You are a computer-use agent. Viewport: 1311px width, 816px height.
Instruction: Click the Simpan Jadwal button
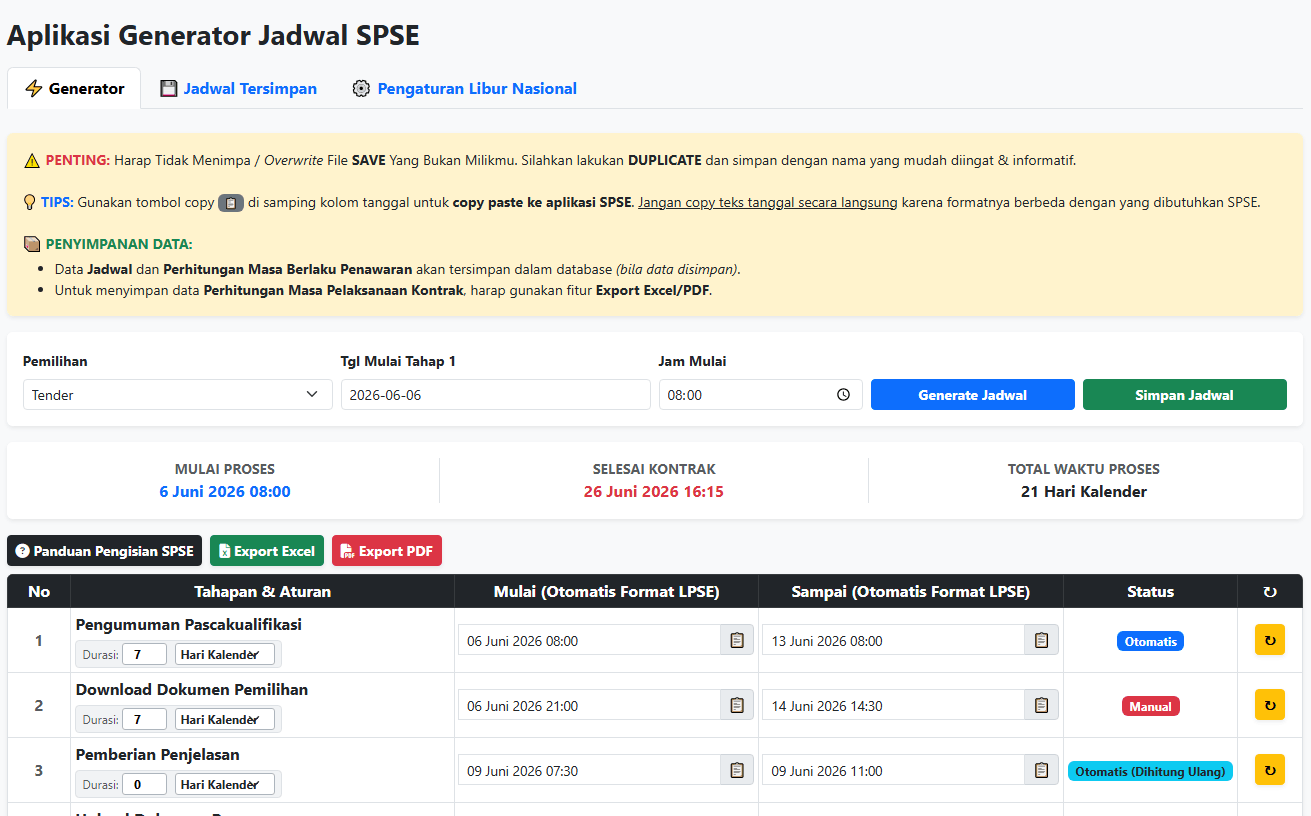click(x=1185, y=395)
